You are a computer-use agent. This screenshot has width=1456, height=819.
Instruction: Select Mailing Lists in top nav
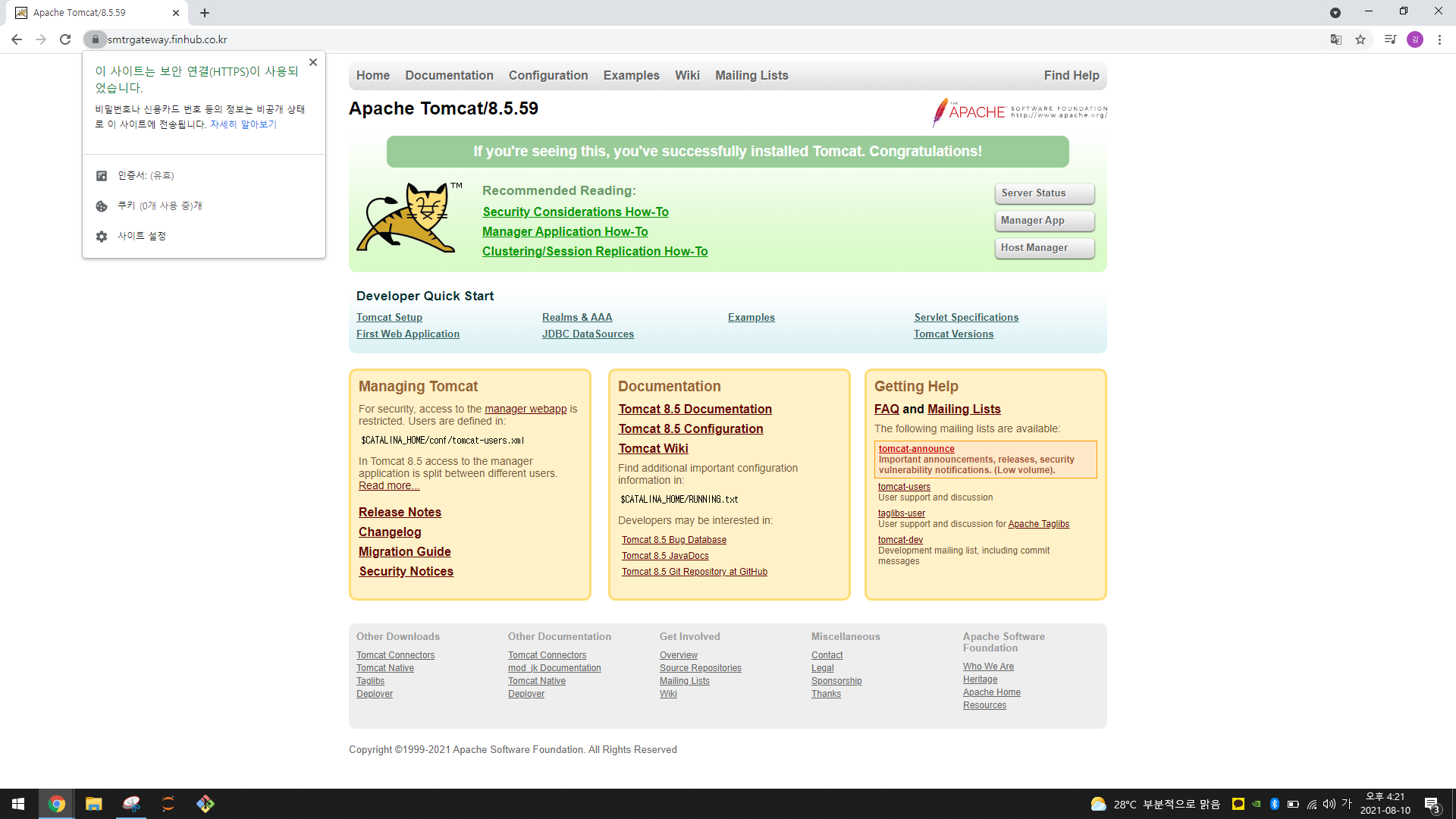click(x=752, y=75)
